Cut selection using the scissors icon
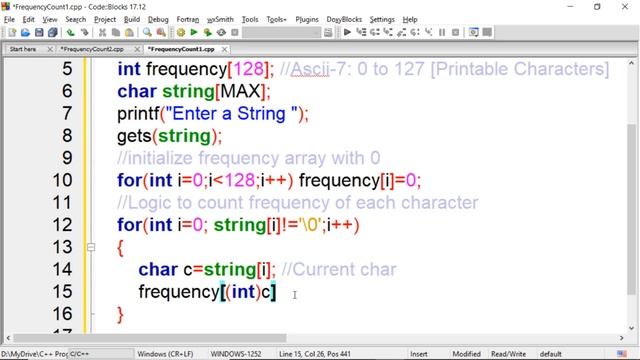Screen dimensions: 640x360 point(102,32)
